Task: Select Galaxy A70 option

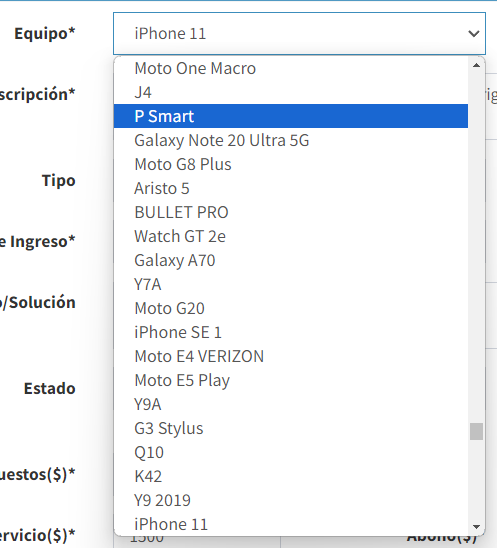Action: [291, 260]
